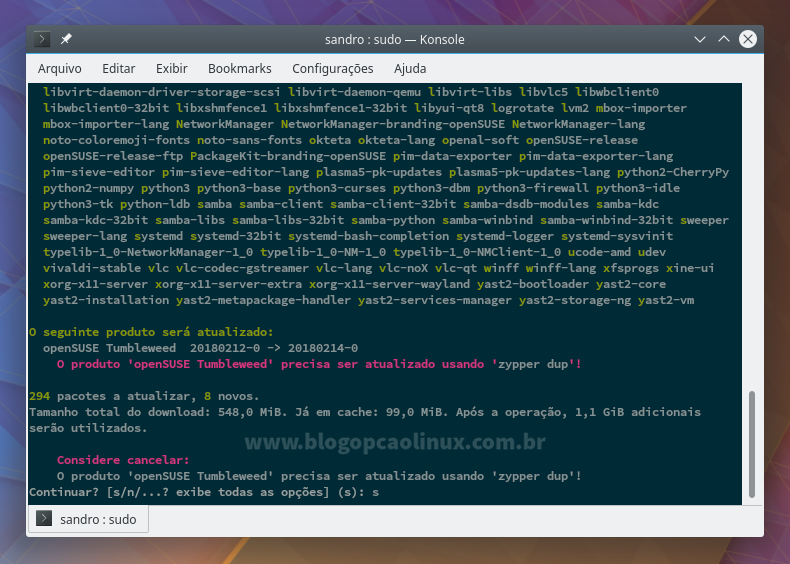Click the 'vivaldi-stable' package name
The width and height of the screenshot is (790, 564).
[x=92, y=268]
